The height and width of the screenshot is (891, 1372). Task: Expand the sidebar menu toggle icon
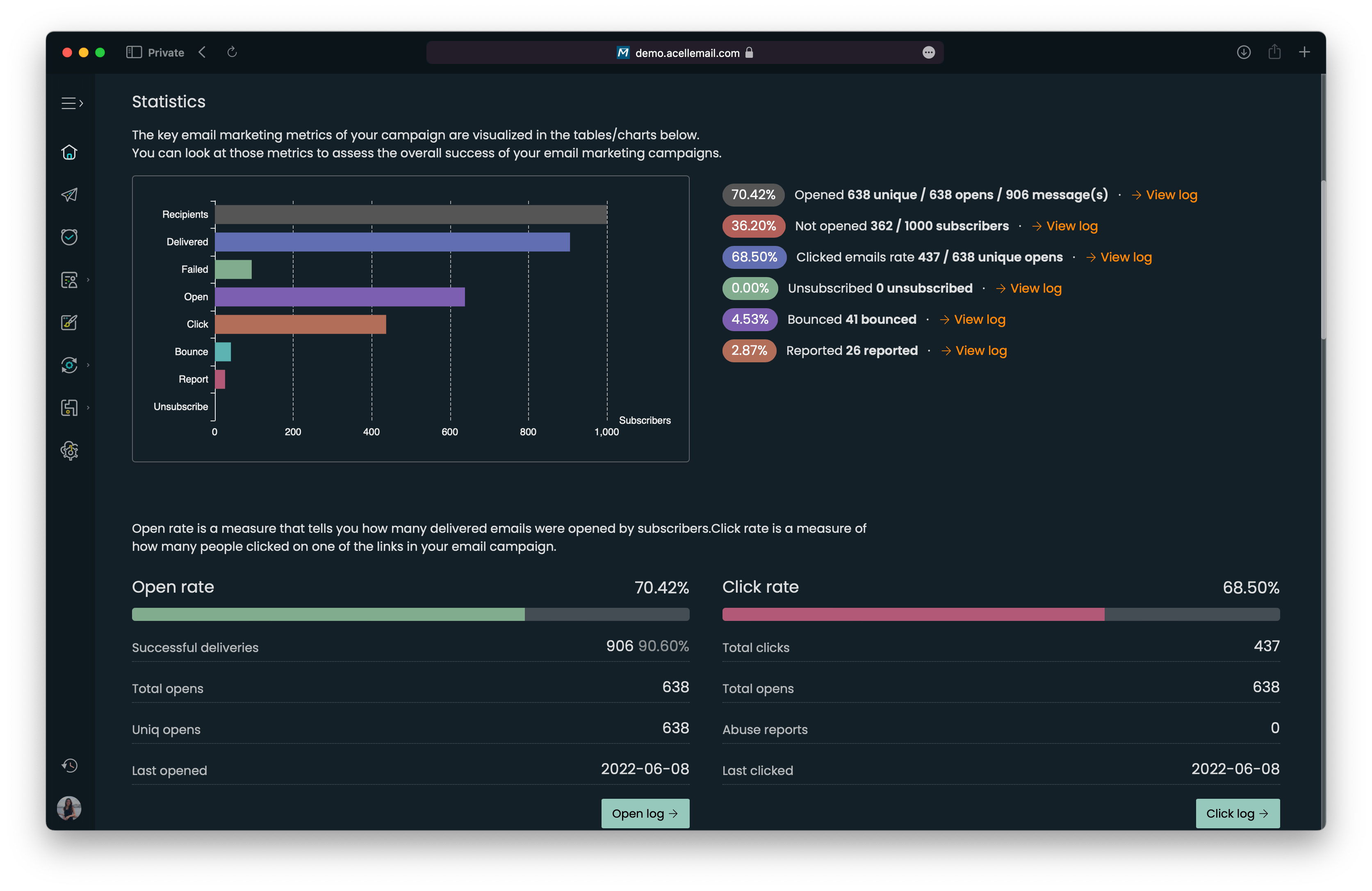click(x=72, y=103)
